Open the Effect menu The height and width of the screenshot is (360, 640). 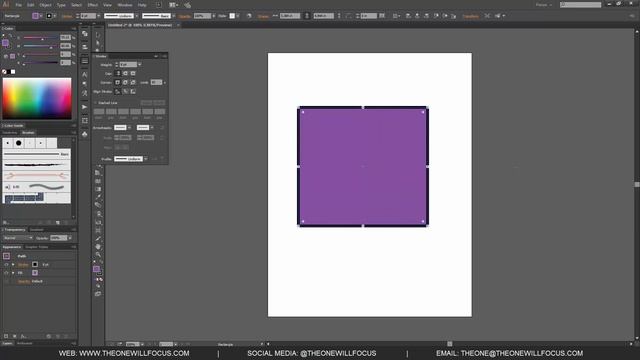pos(93,5)
